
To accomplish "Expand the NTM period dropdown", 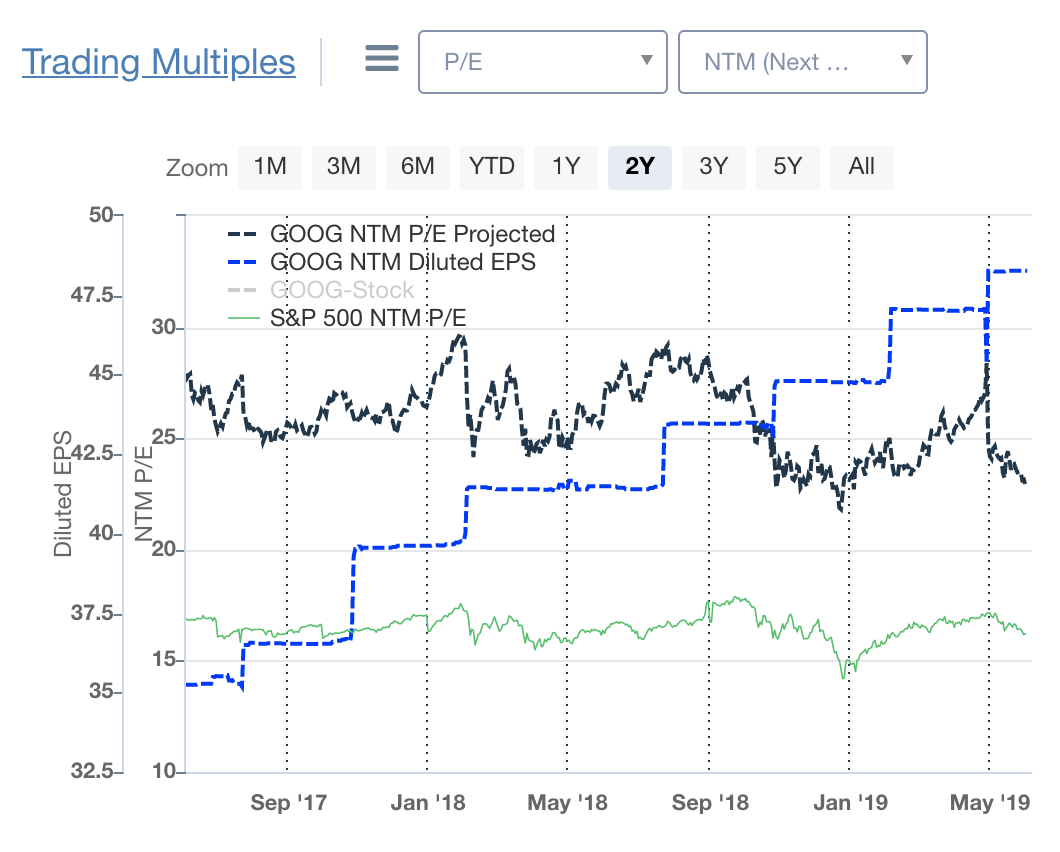I will tap(802, 62).
